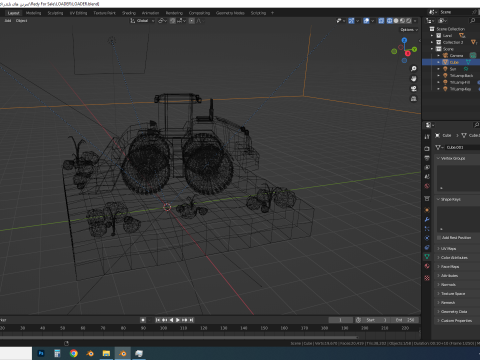Open the green Object Data properties tab

(x=427, y=257)
